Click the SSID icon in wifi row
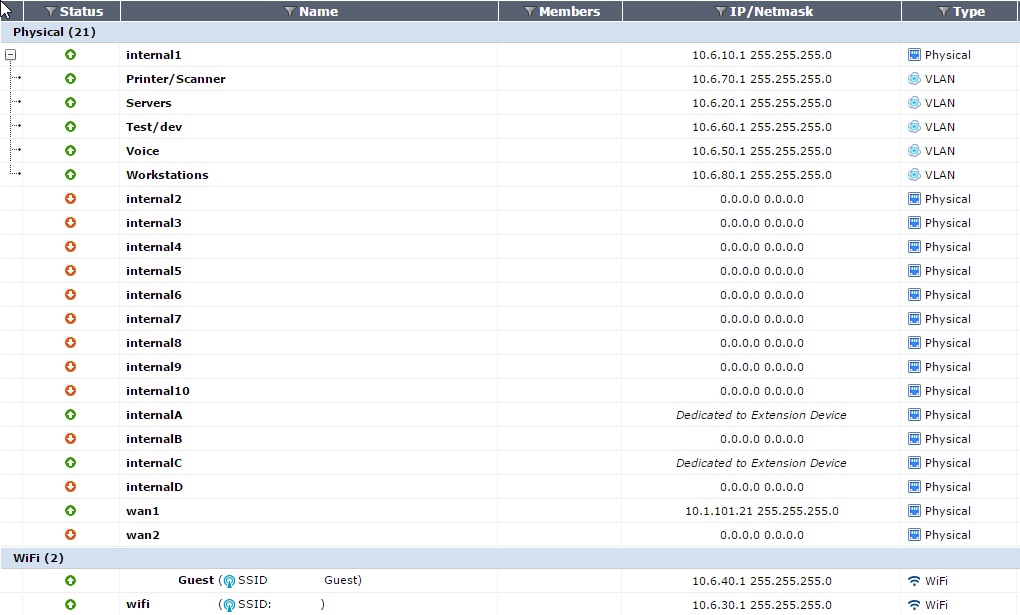1020x615 pixels. (x=229, y=605)
